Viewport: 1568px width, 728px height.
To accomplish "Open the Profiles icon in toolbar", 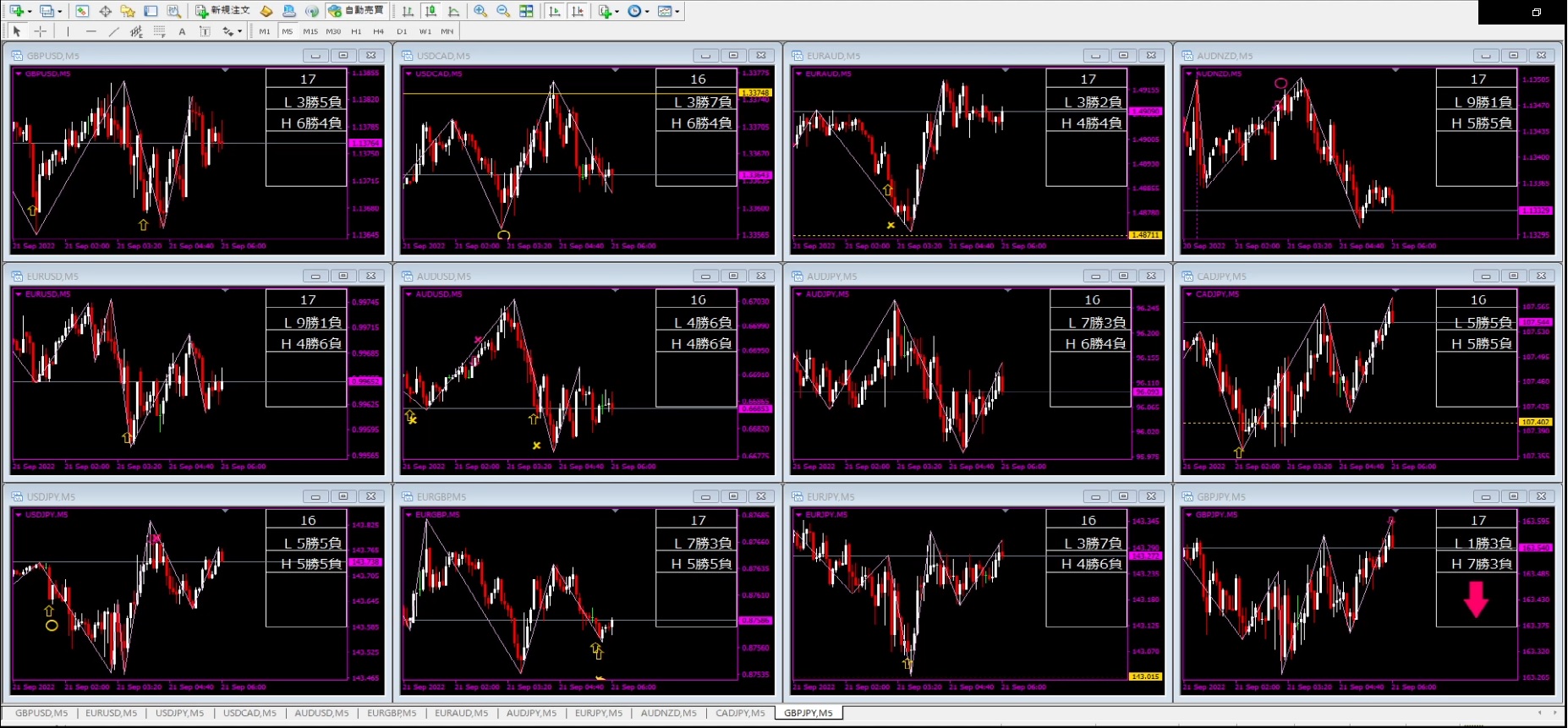I will [x=47, y=11].
